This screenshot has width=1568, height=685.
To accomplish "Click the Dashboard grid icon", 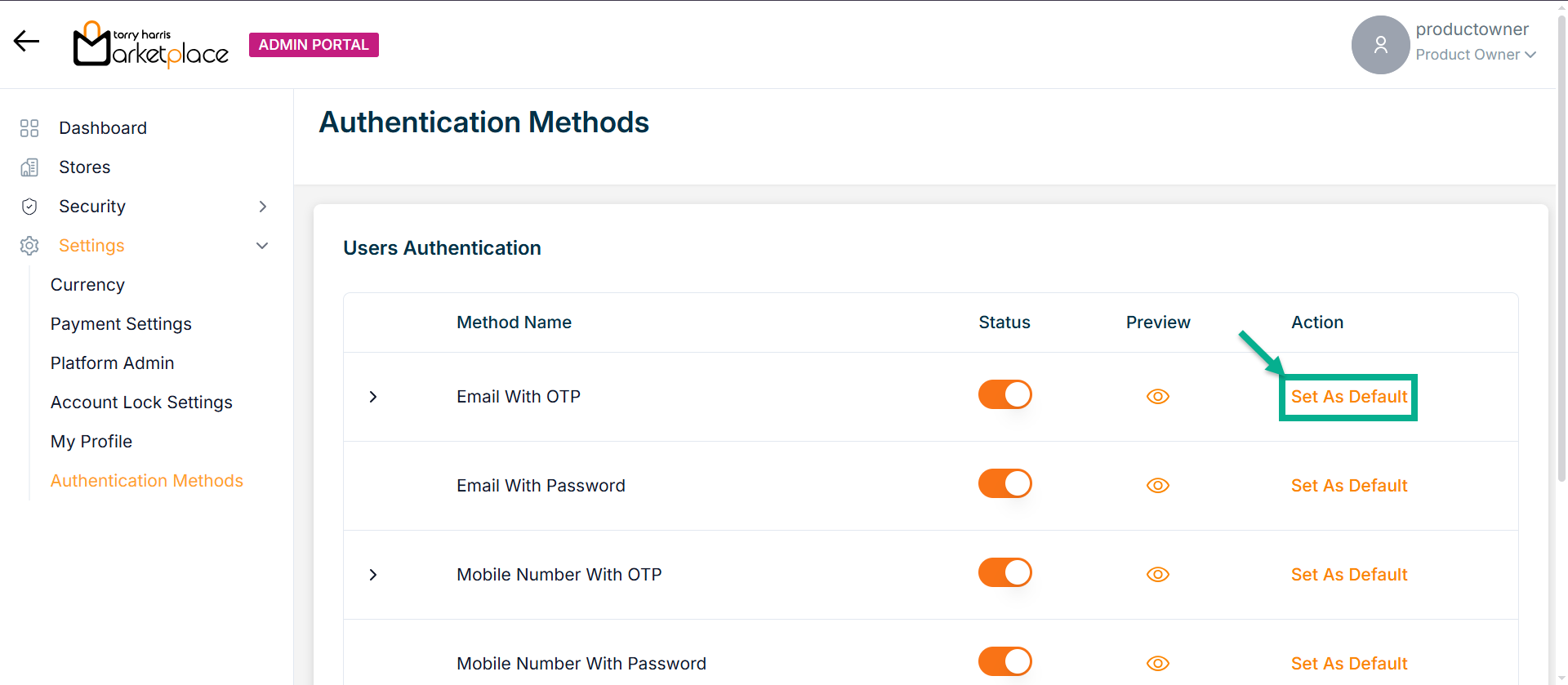I will [29, 128].
